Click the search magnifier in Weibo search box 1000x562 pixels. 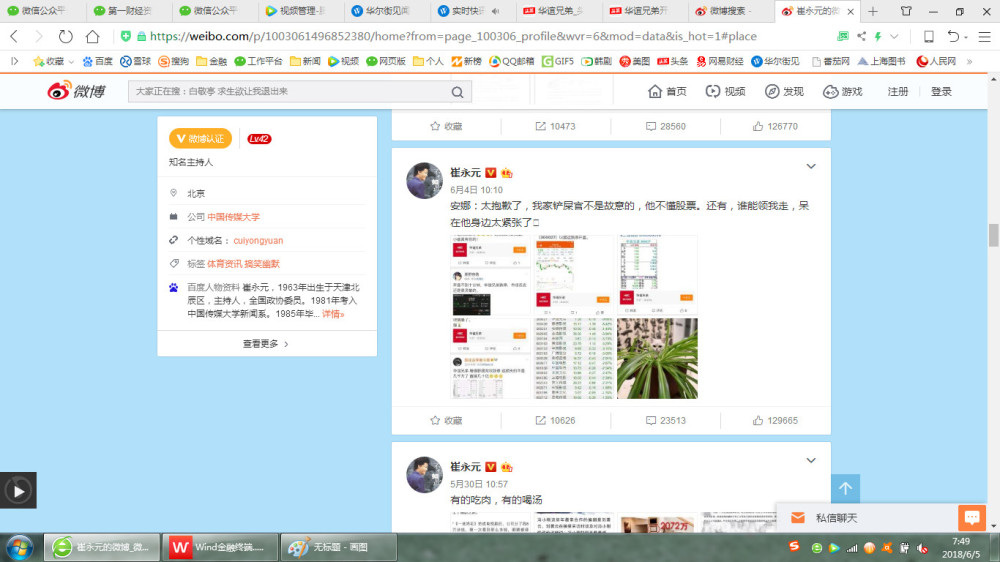[457, 92]
